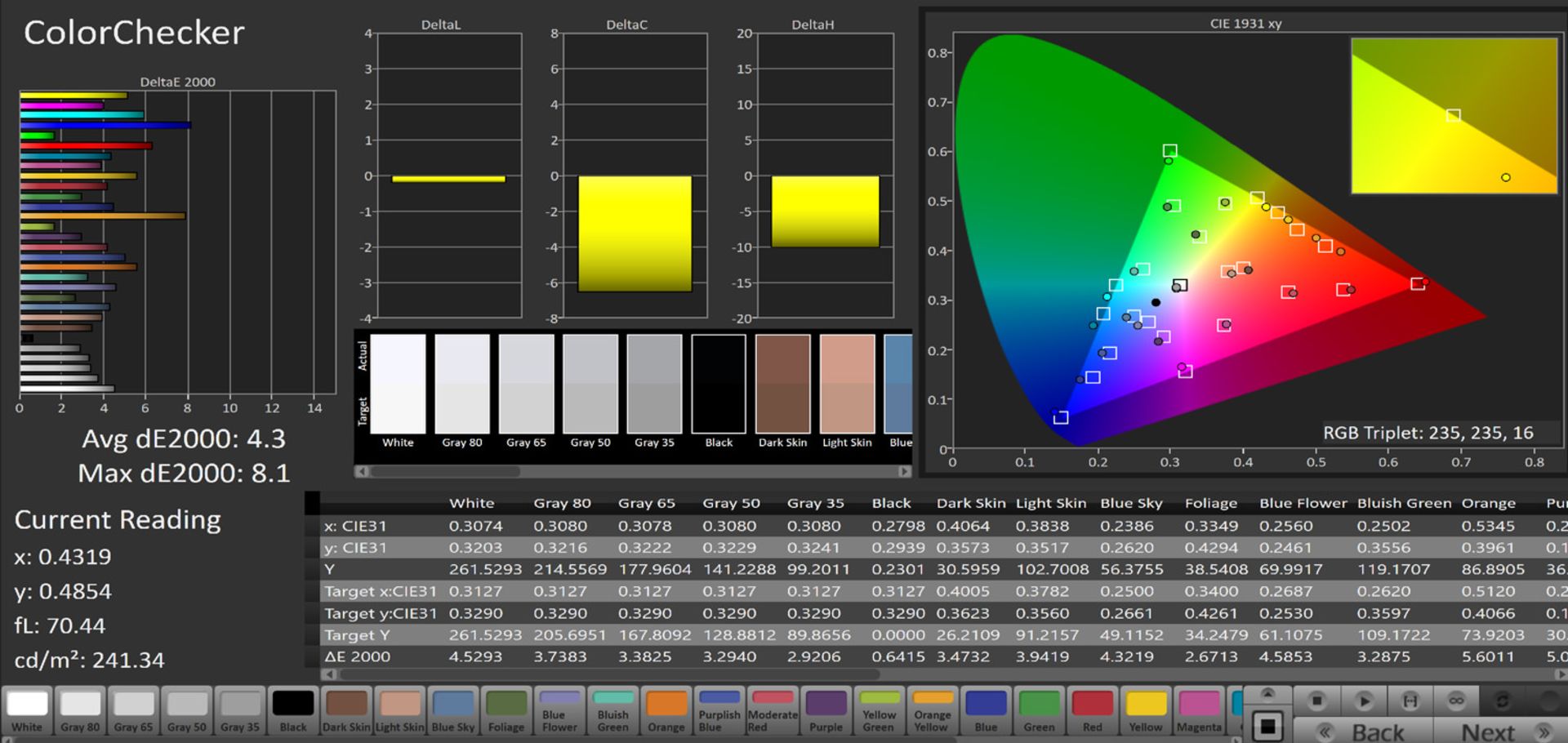Select the Magenta color patch button
1568x743 pixels.
click(1199, 711)
